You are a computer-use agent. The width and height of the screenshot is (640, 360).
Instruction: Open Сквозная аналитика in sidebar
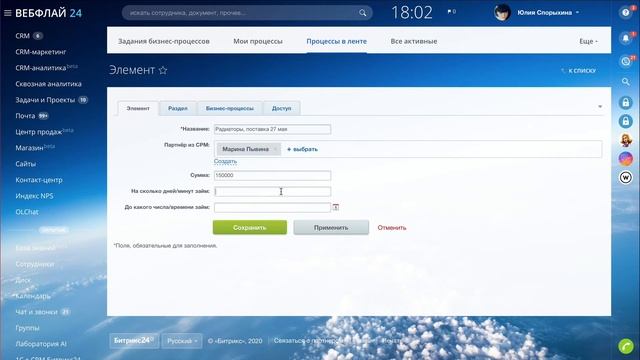[x=48, y=84]
